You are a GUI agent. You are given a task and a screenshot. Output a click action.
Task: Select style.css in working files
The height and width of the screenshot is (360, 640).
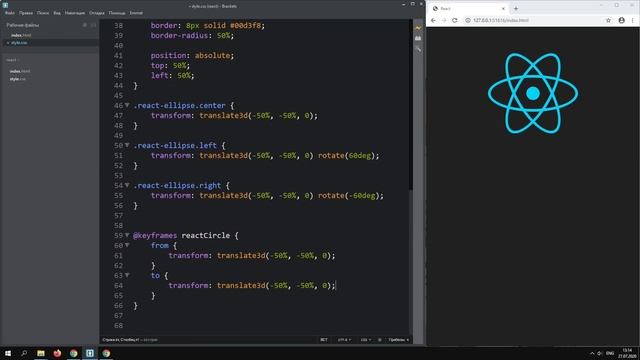pyautogui.click(x=19, y=43)
